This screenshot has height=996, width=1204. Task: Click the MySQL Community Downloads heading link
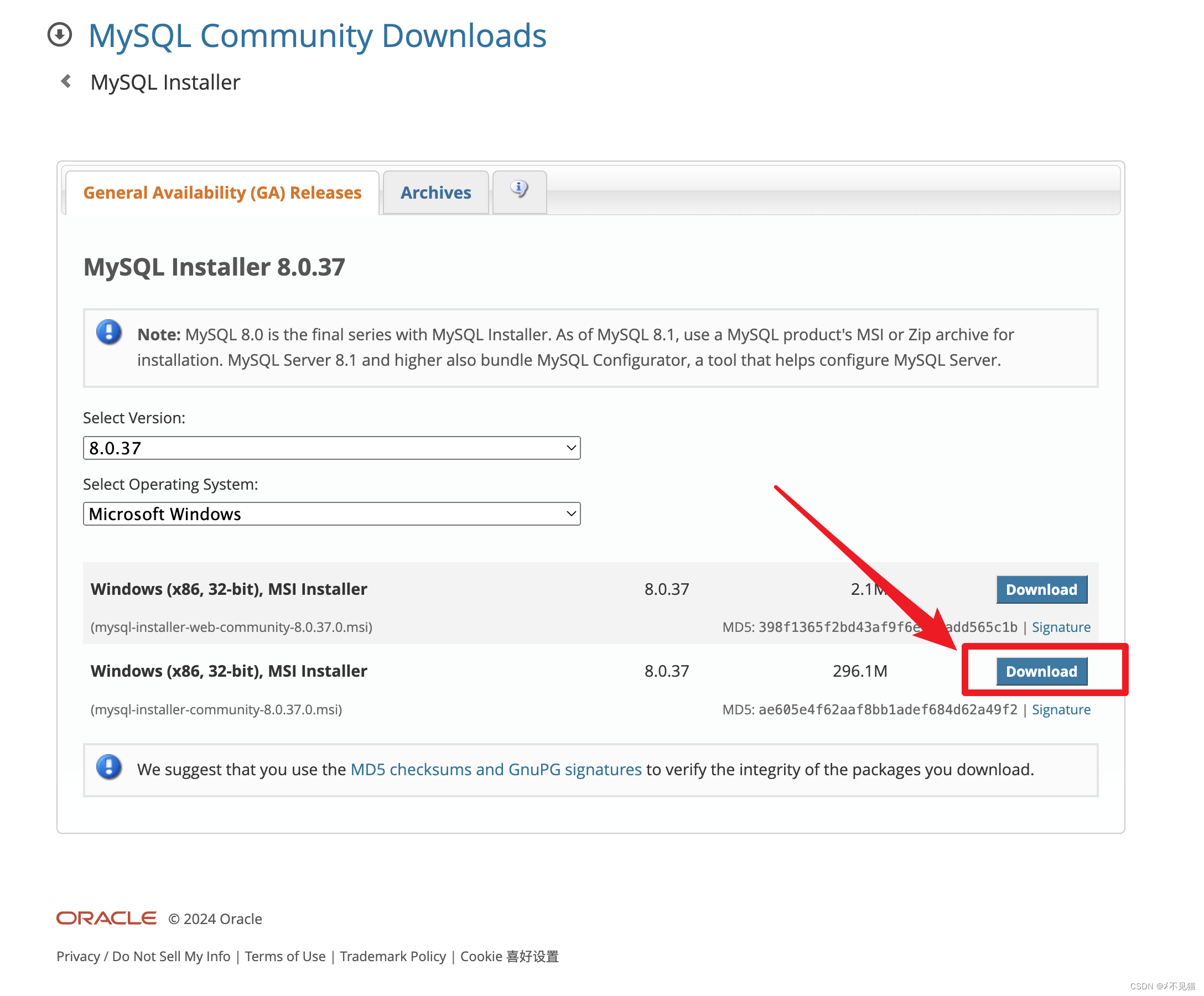pos(317,35)
